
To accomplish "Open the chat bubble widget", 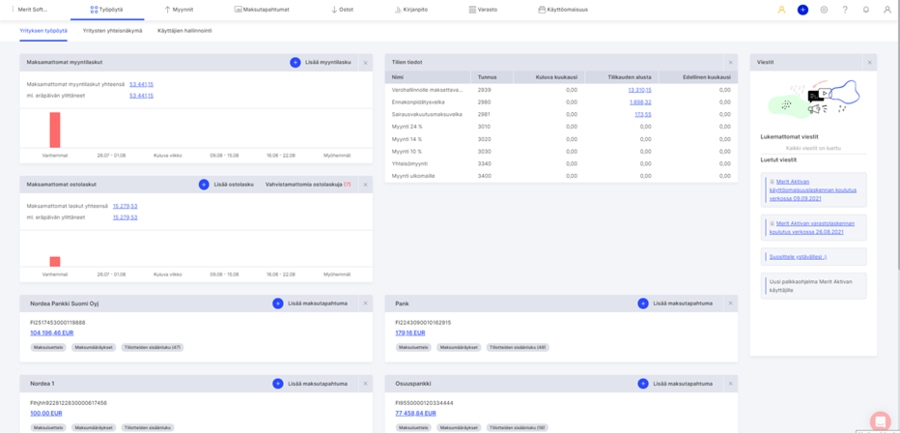I will [x=880, y=420].
